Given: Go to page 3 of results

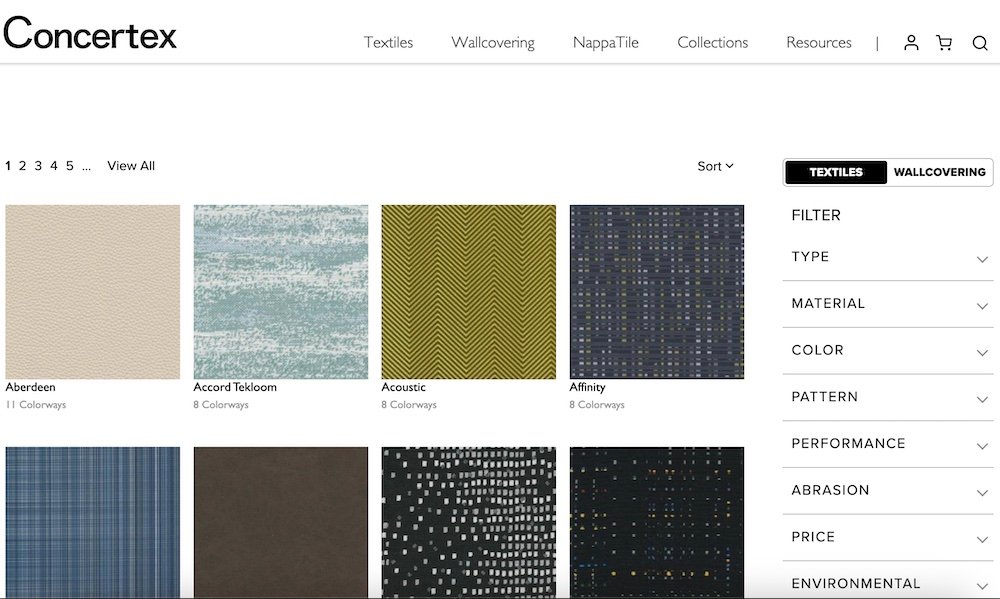Looking at the screenshot, I should (38, 166).
